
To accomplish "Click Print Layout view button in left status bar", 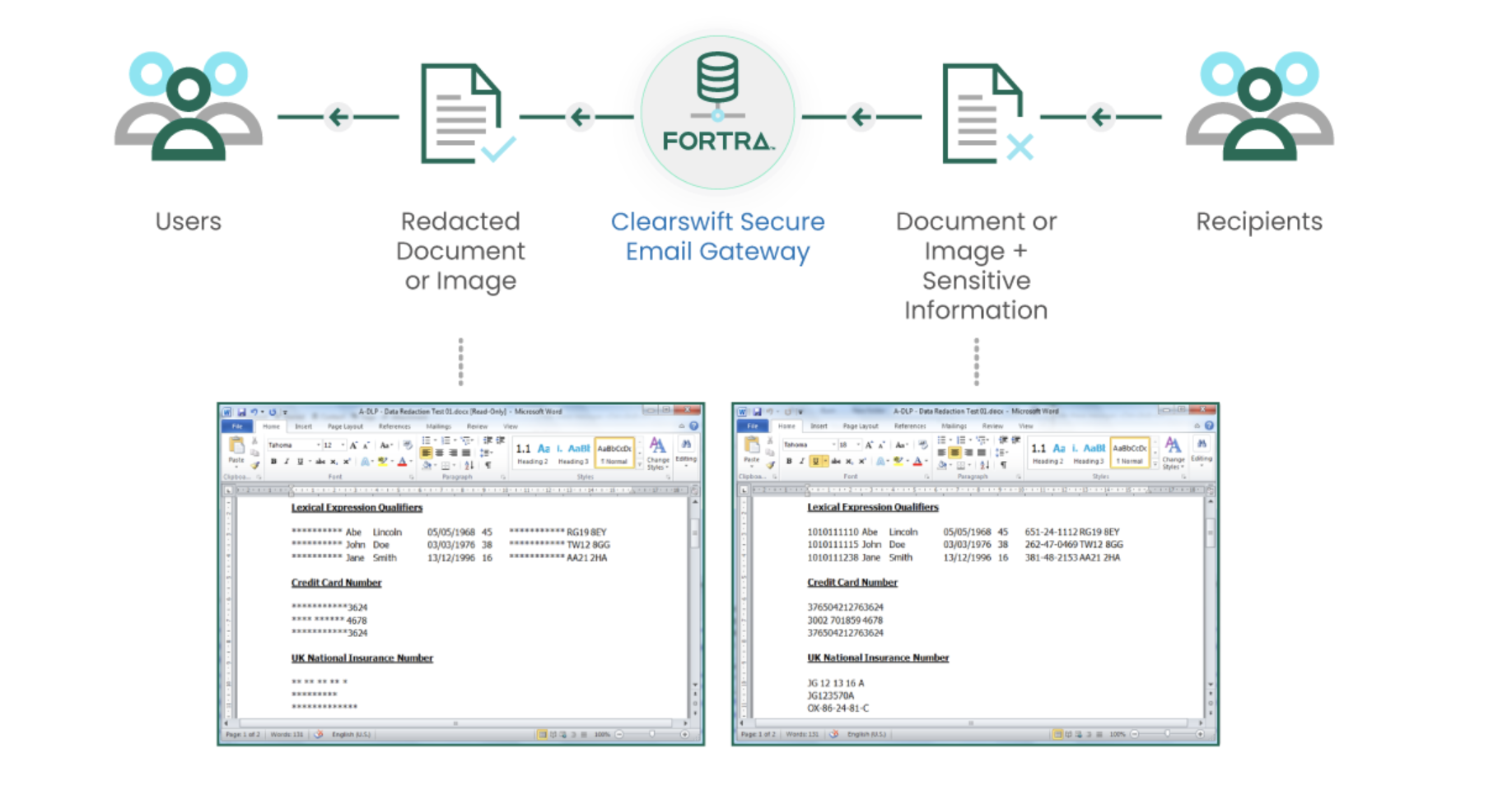I will [x=542, y=734].
